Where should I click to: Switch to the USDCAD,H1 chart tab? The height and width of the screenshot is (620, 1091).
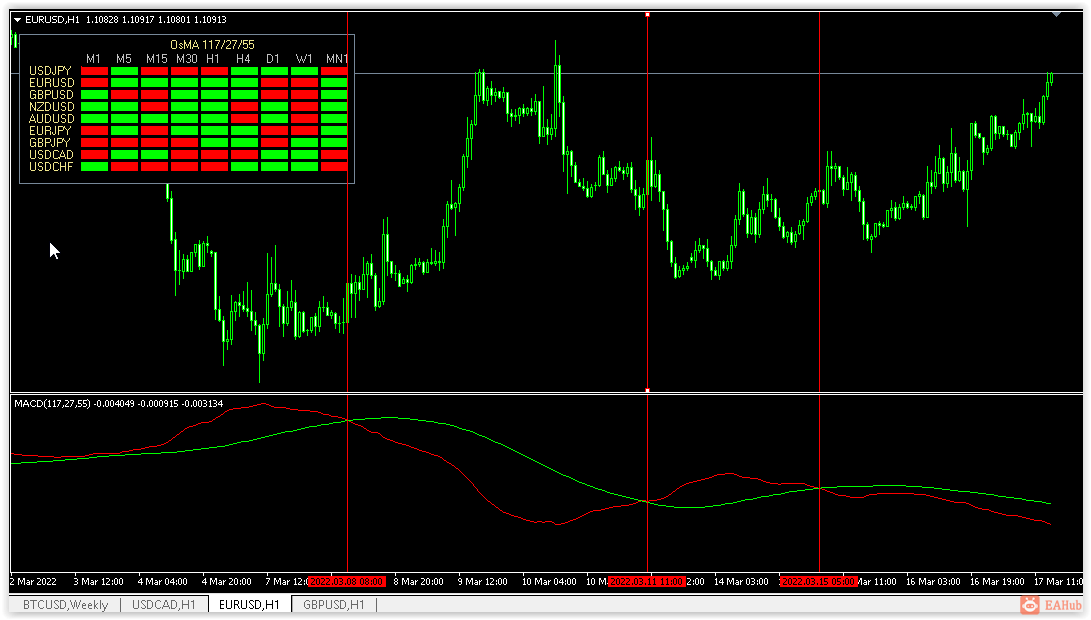coord(164,605)
